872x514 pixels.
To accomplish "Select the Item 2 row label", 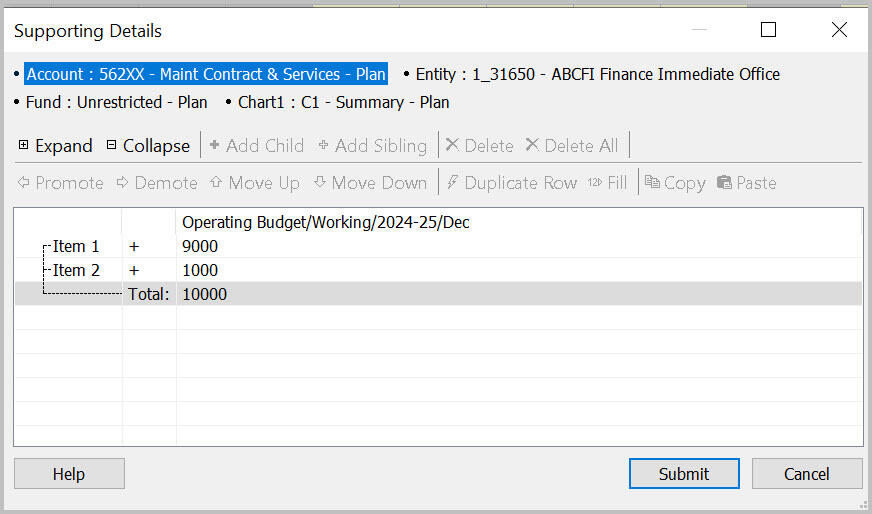I will click(x=76, y=270).
